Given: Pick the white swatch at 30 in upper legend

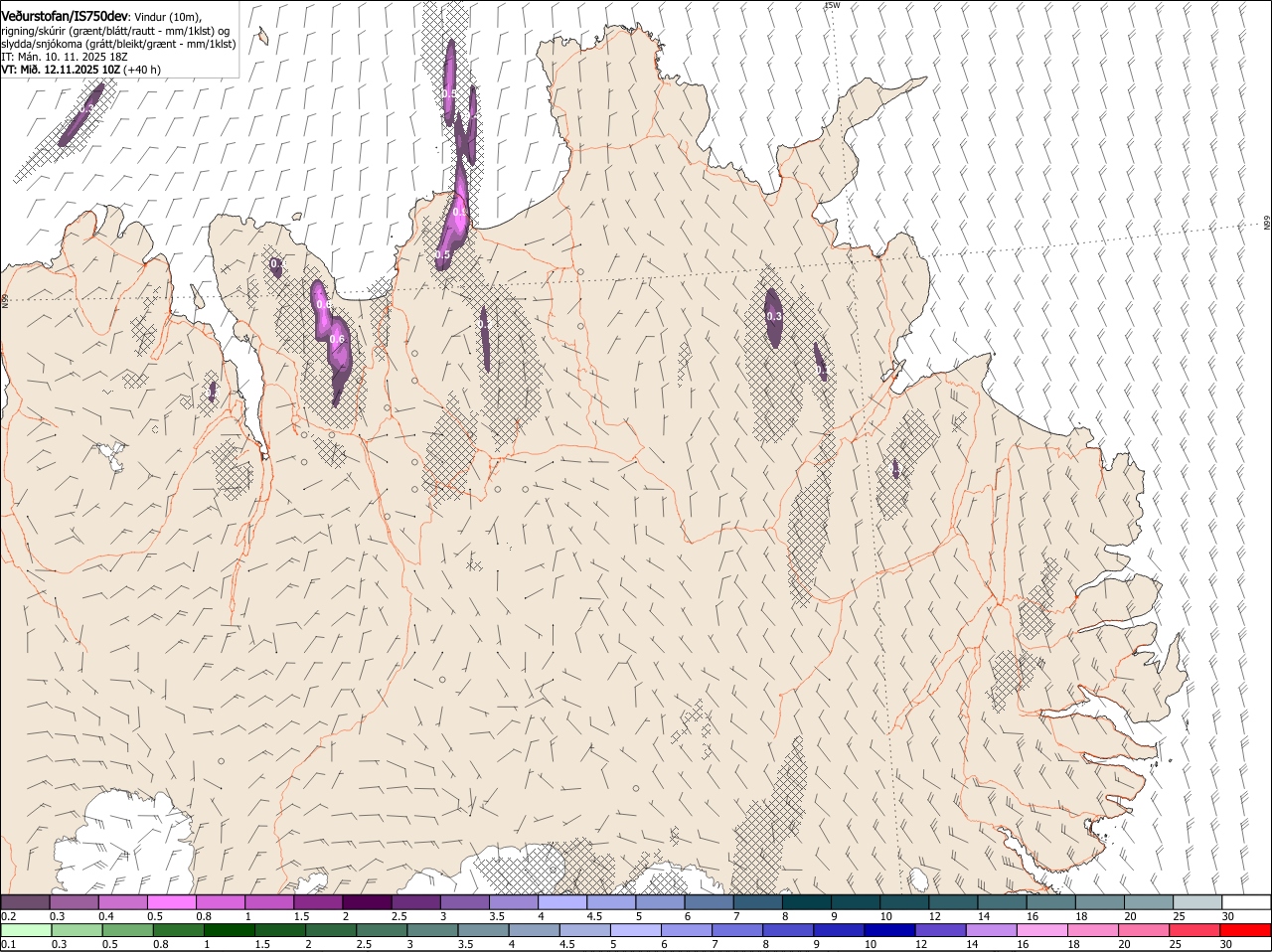Looking at the screenshot, I should [1247, 901].
